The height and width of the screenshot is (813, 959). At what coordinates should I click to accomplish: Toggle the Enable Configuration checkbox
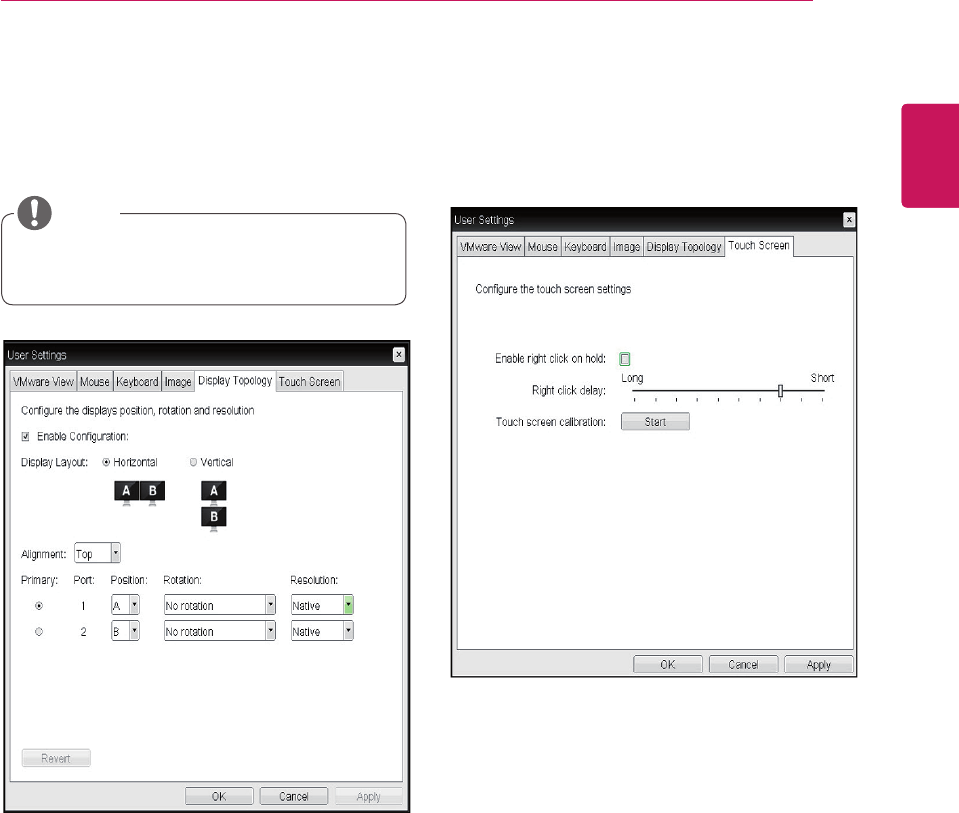(25, 436)
